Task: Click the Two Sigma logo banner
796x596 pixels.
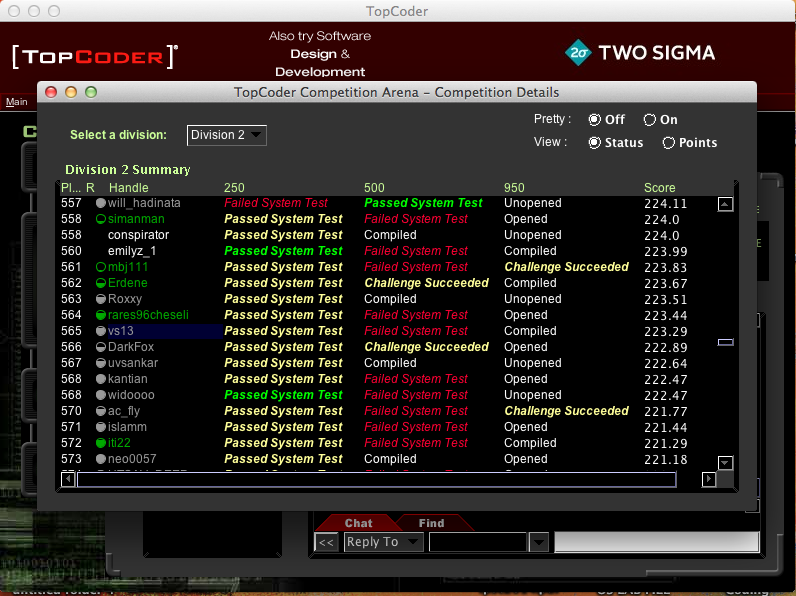Action: [640, 53]
